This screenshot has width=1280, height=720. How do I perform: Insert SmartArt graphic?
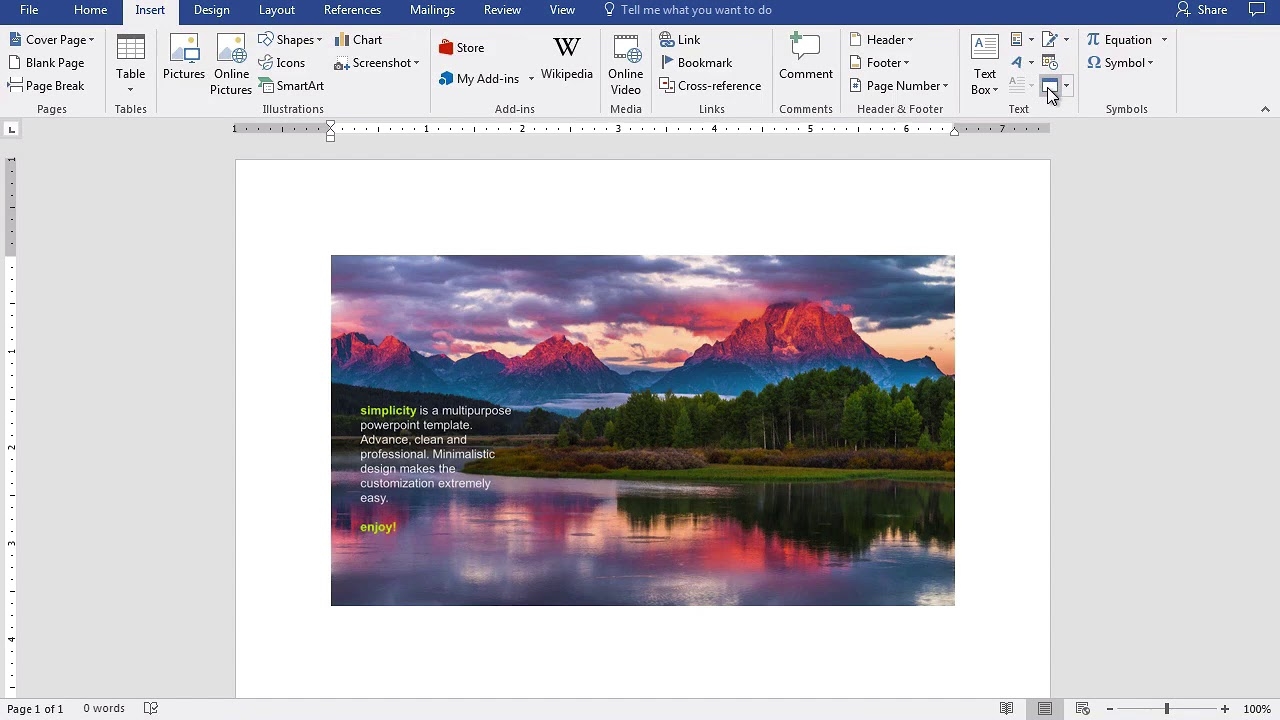[x=291, y=86]
